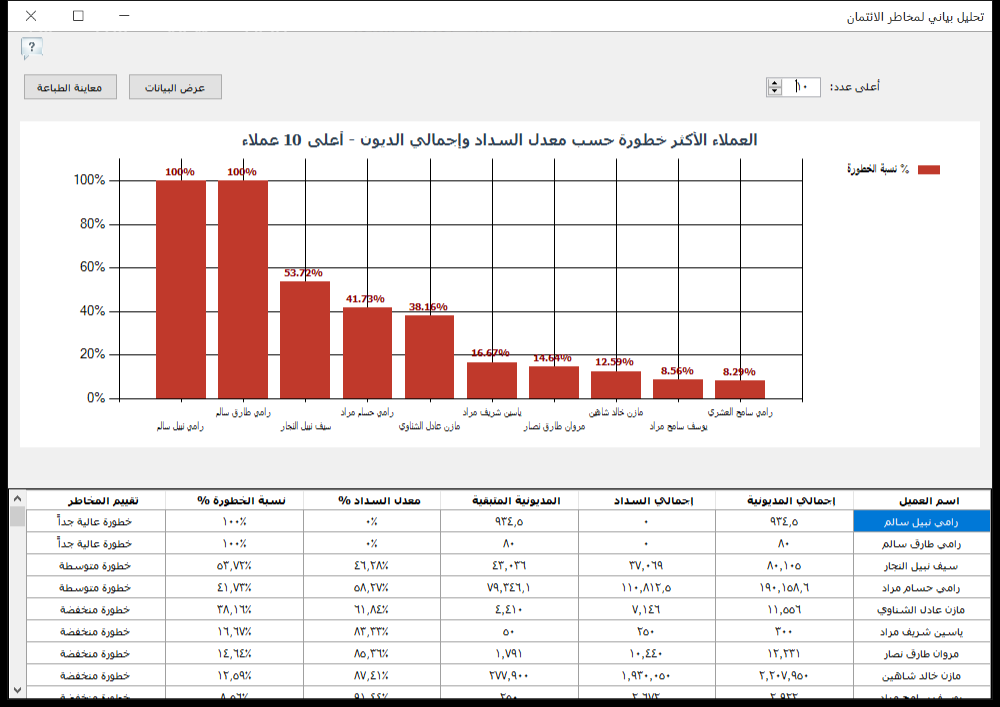The width and height of the screenshot is (1000, 707).
Task: Sort by payment rate (معدل السداد %) column header
Action: [372, 500]
